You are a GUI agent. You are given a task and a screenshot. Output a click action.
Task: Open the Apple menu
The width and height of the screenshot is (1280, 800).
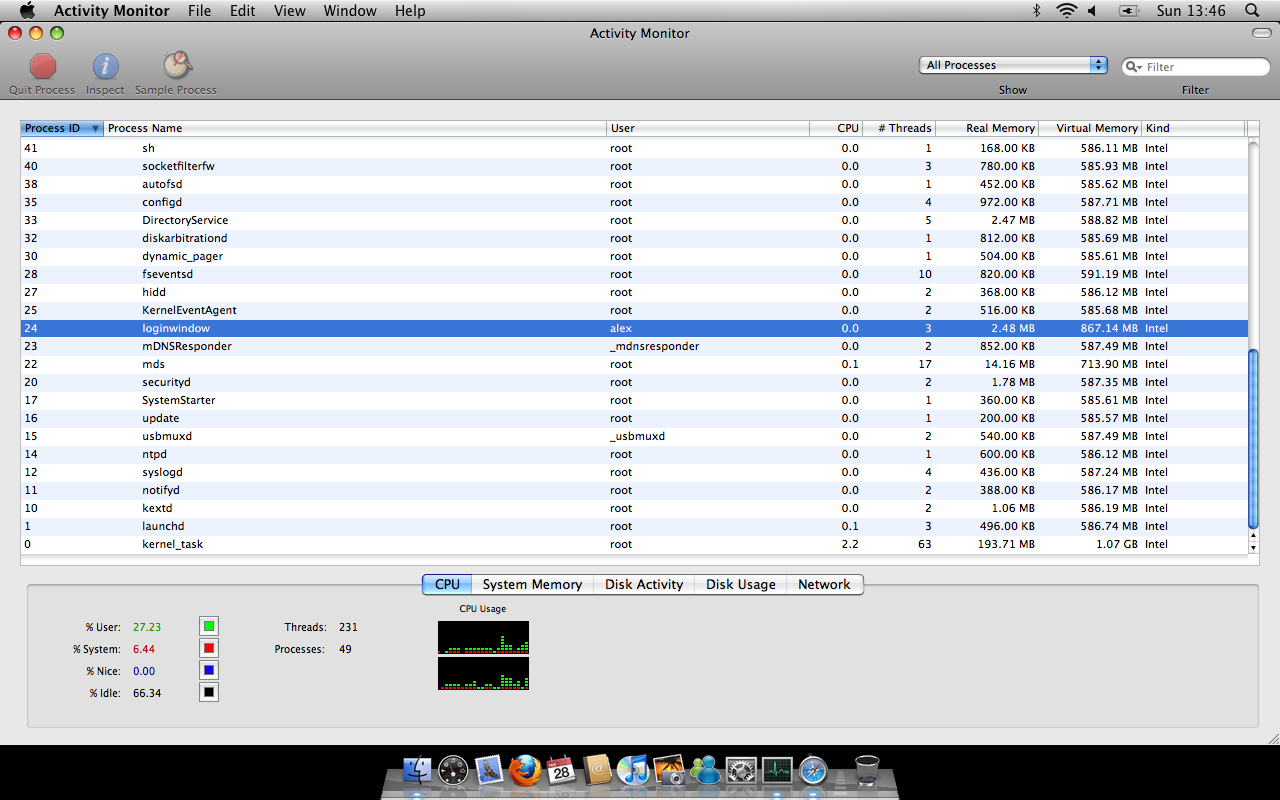pos(27,10)
